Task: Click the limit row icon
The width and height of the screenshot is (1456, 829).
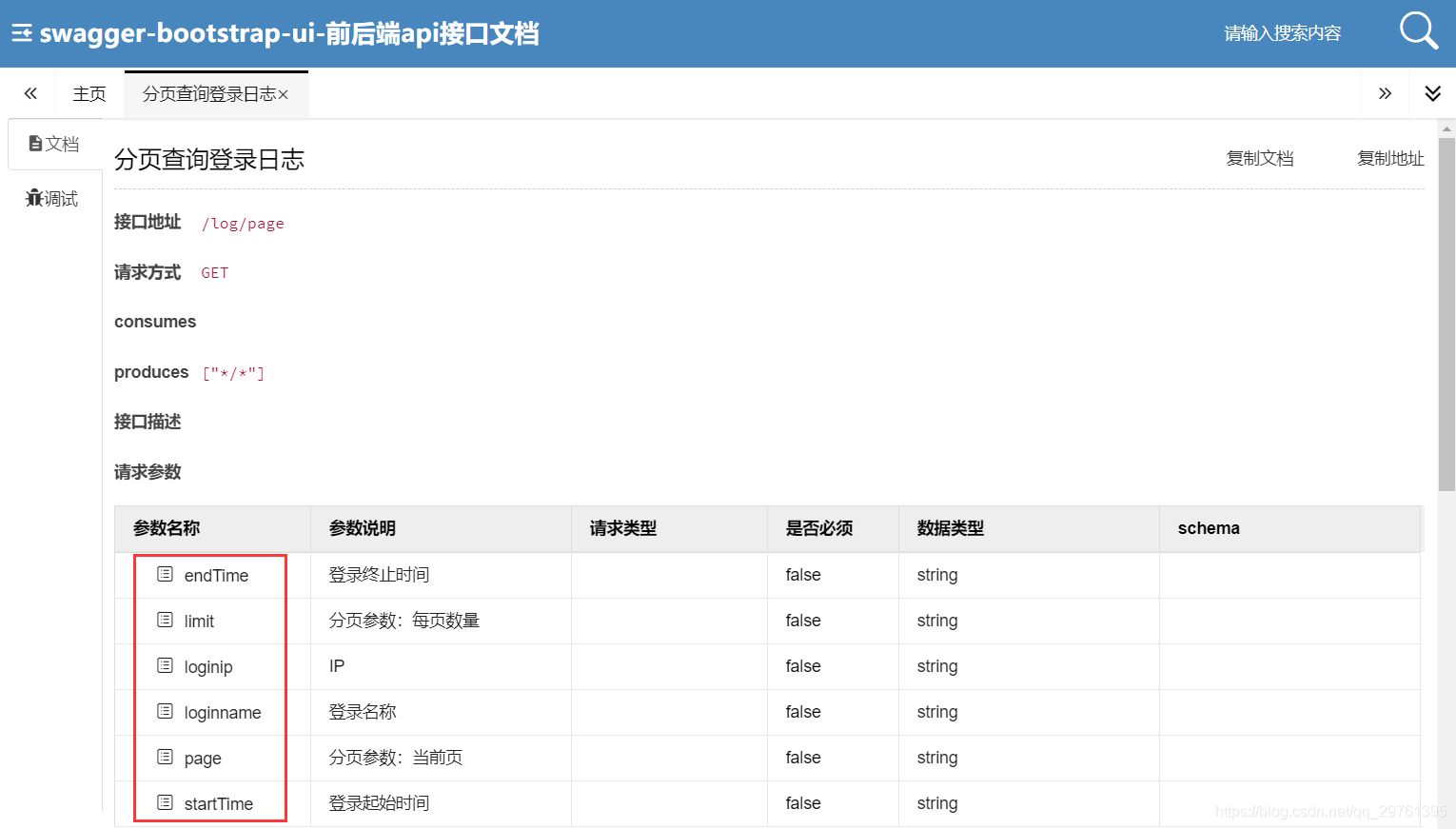Action: [x=165, y=620]
